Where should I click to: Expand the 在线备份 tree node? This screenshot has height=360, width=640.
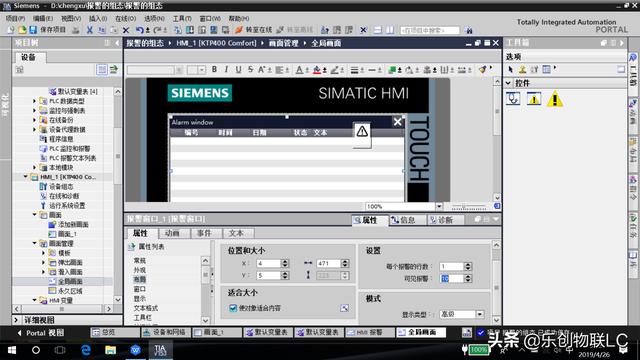(34, 120)
